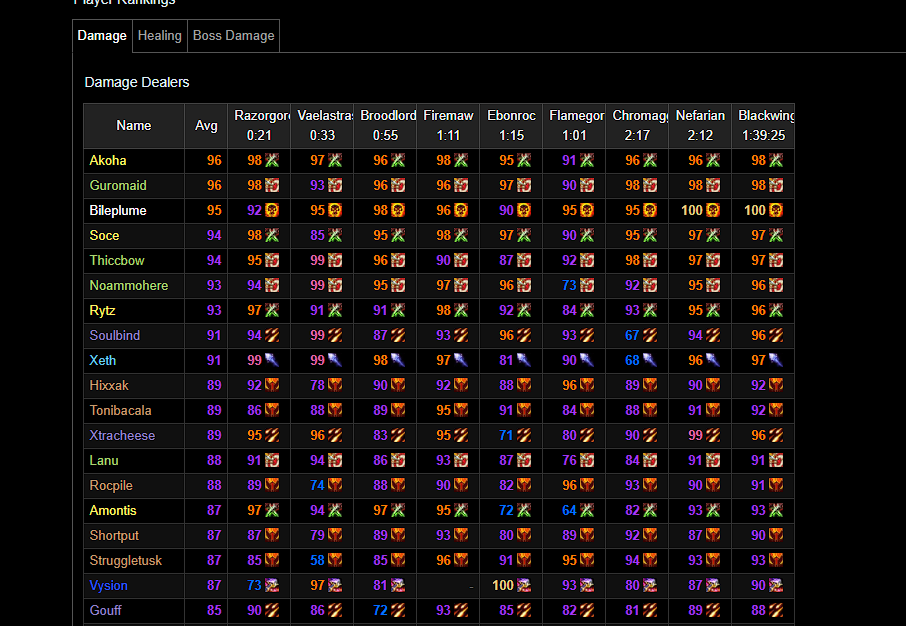Click the Nefarian 2:12 column header
The width and height of the screenshot is (906, 626).
pos(700,126)
